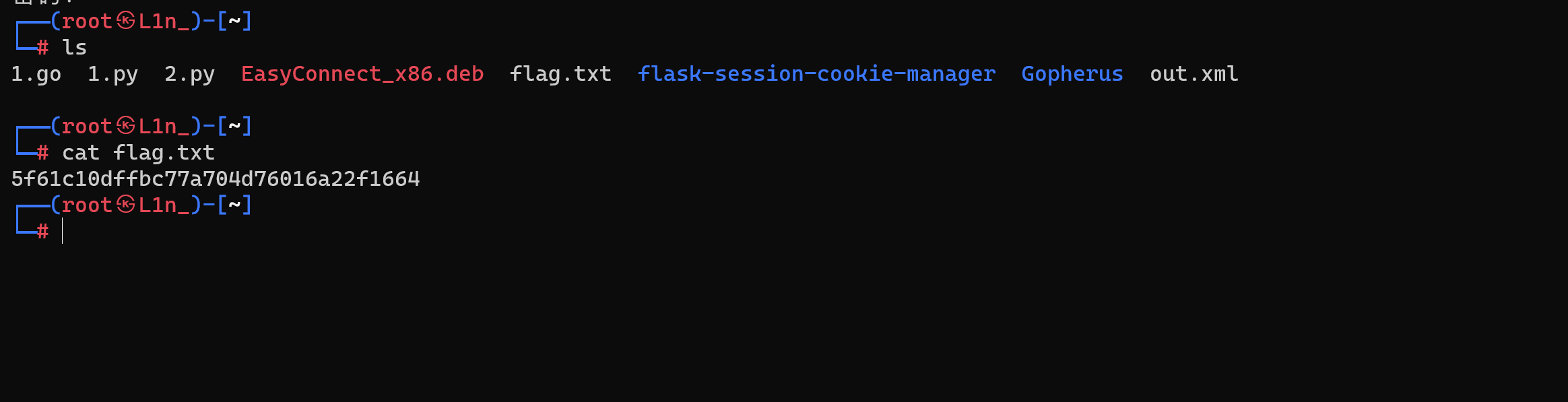Screen dimensions: 1568x402
Task: Click the out.xml file name
Action: [1194, 74]
